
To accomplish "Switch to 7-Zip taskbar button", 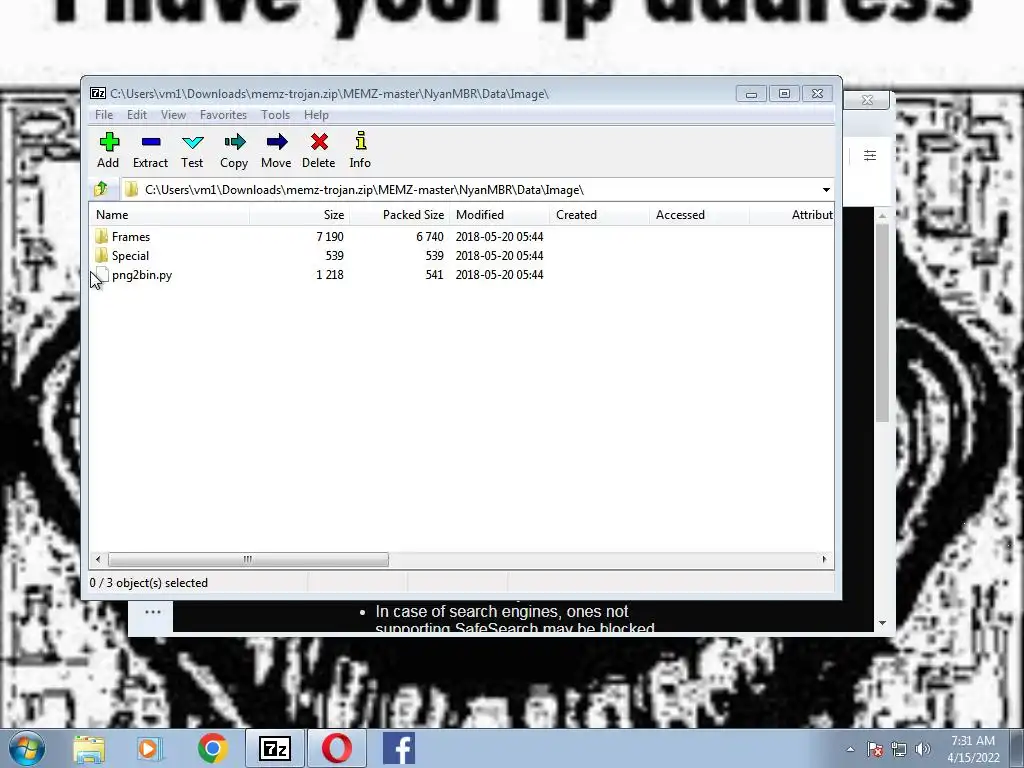I will (274, 748).
